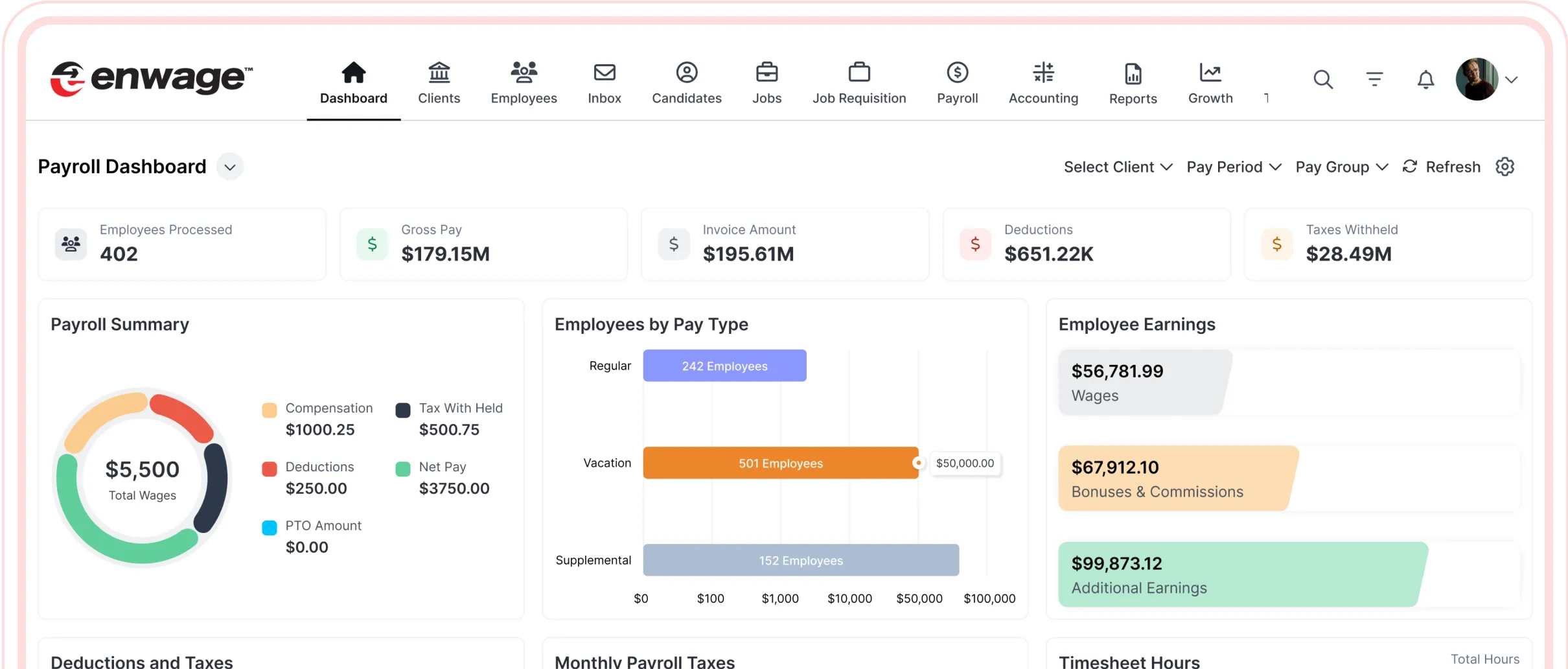Viewport: 1568px width, 669px height.
Task: Open the Accounting nav icon
Action: pyautogui.click(x=1043, y=73)
